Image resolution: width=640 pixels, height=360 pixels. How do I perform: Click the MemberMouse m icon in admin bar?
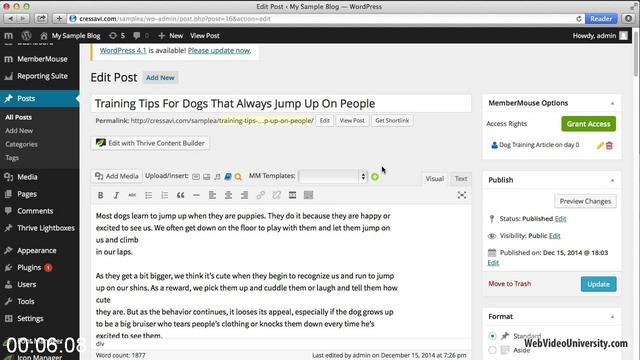click(9, 36)
